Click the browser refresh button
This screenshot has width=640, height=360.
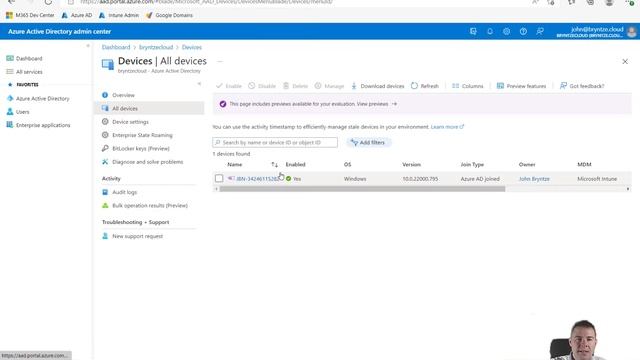[x=48, y=2]
